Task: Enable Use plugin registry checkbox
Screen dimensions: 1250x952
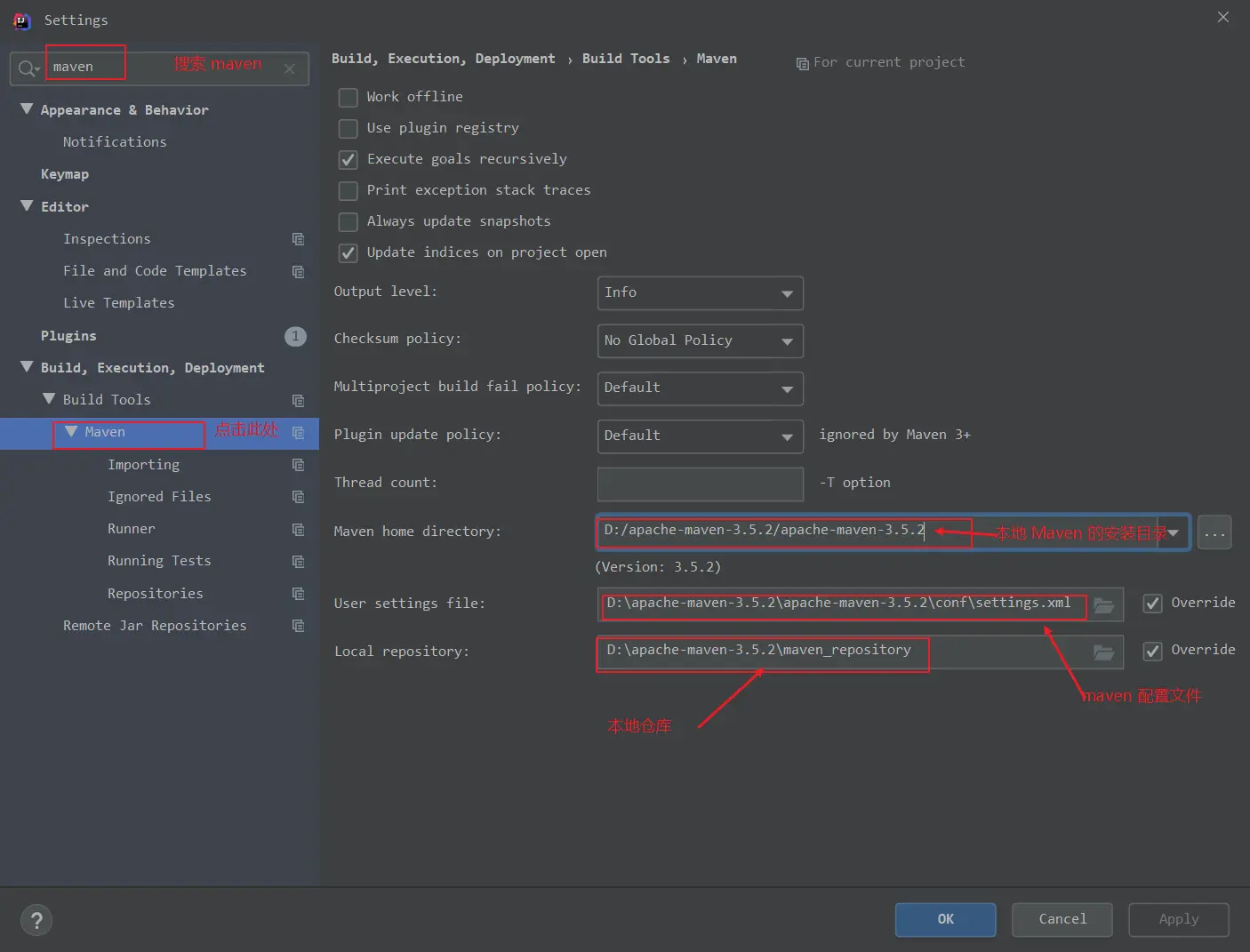Action: [x=349, y=128]
